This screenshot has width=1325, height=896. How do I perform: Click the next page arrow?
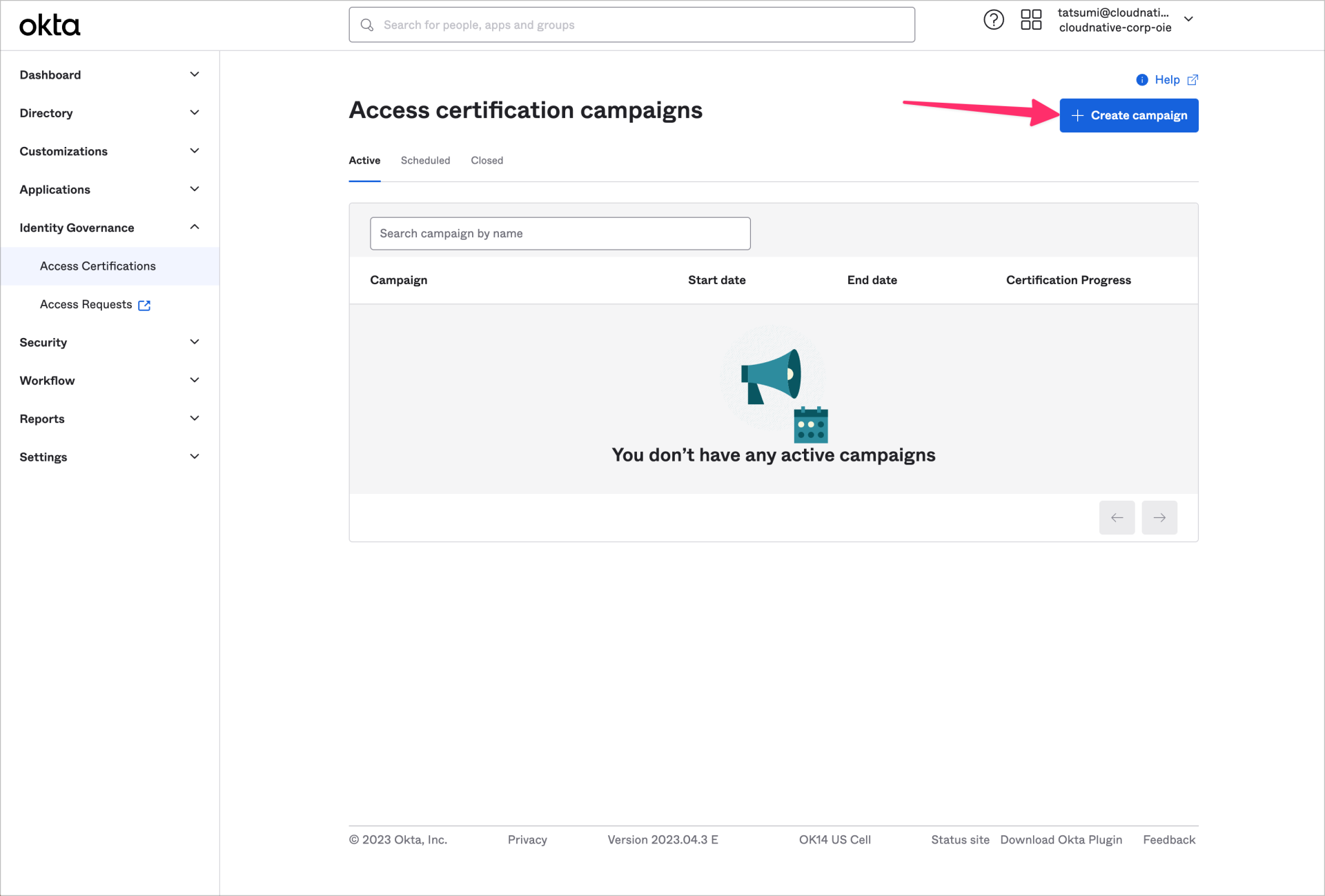(1159, 517)
